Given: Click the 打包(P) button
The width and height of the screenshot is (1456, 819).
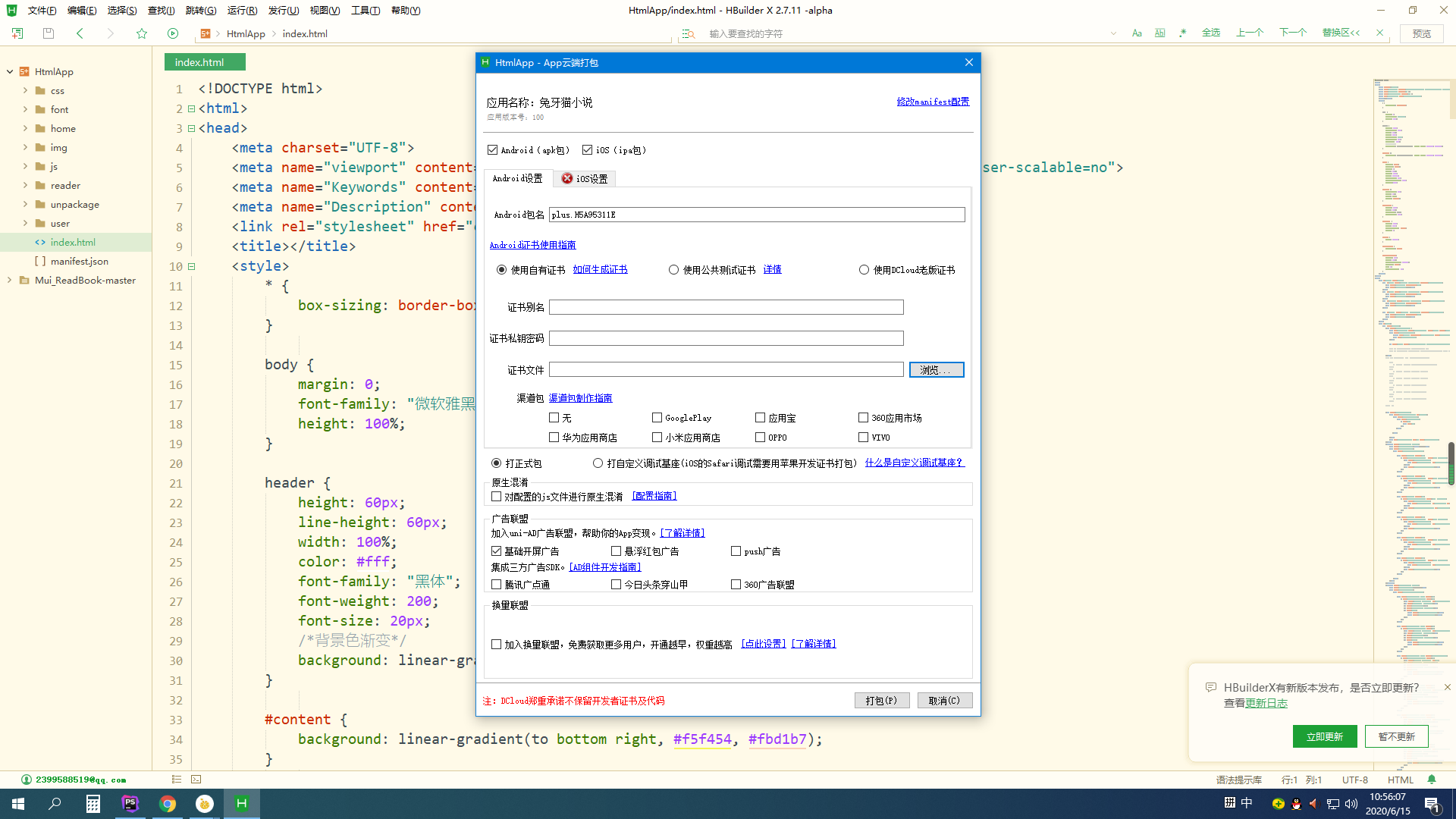Looking at the screenshot, I should click(x=882, y=701).
